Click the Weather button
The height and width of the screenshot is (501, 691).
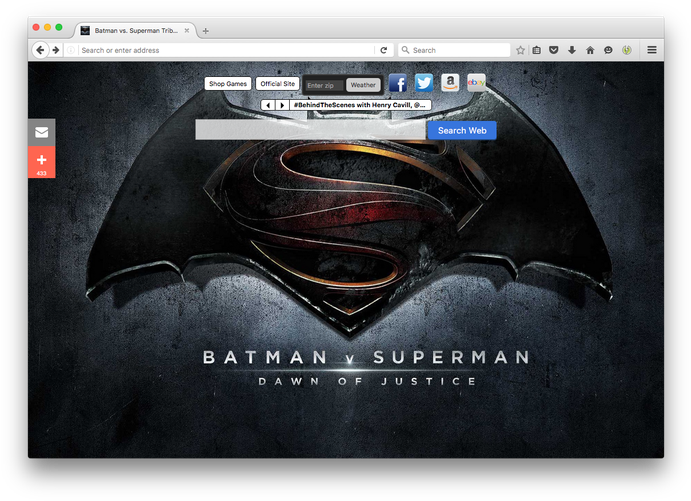[363, 85]
